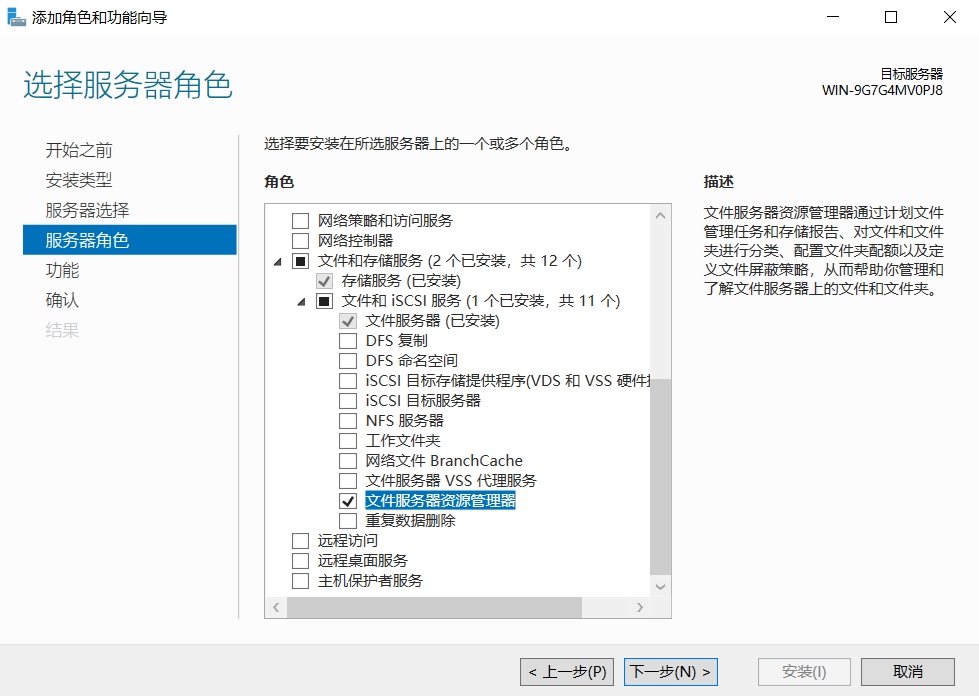Screen dimensions: 979x696
Task: Check the iSCSI 目标存储提供程序 checkbox
Action: pyautogui.click(x=348, y=381)
